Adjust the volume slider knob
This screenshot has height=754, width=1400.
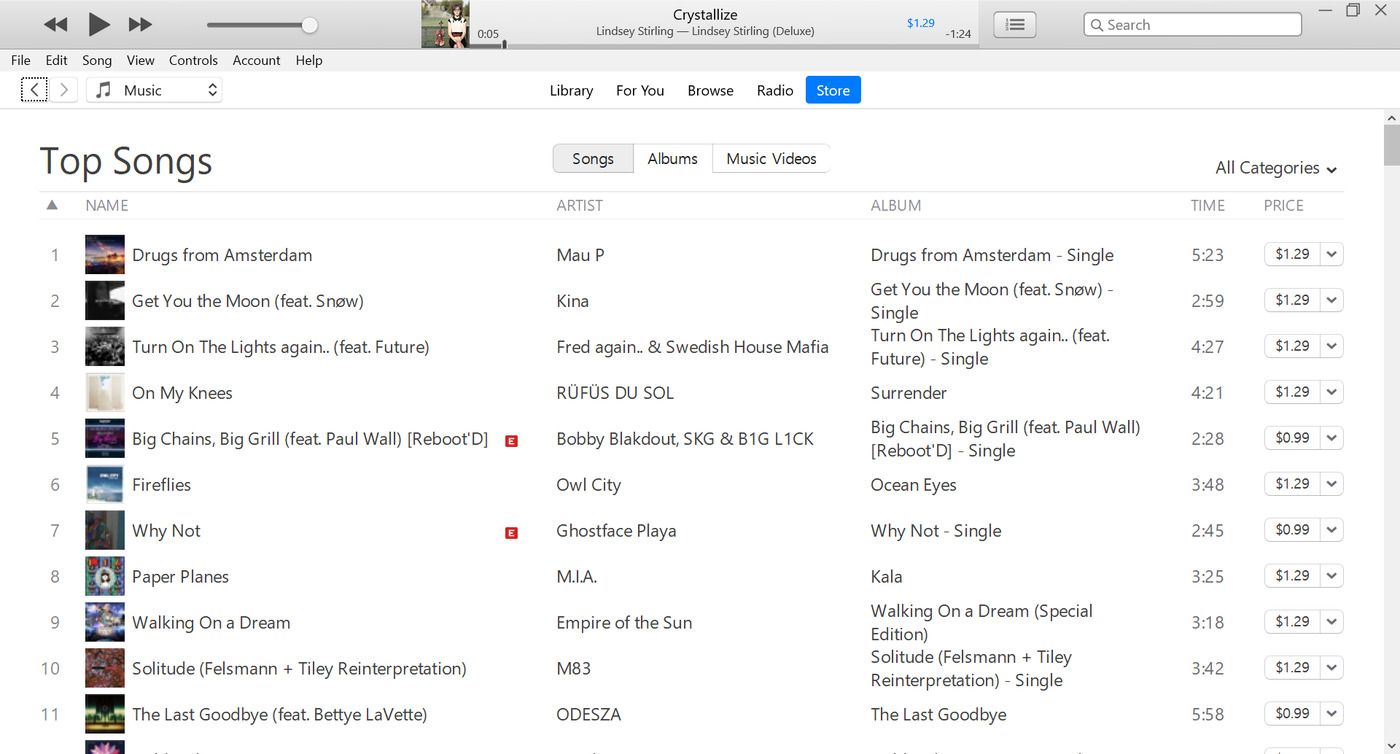(310, 25)
